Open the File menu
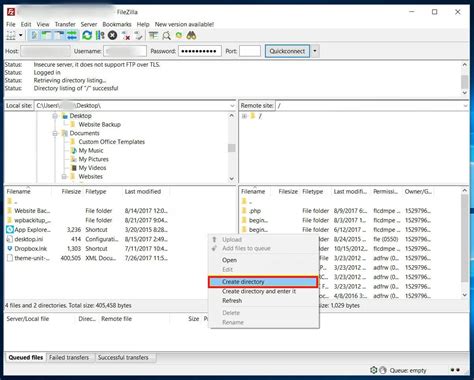Screen dimensions: 474x380 pos(11,24)
